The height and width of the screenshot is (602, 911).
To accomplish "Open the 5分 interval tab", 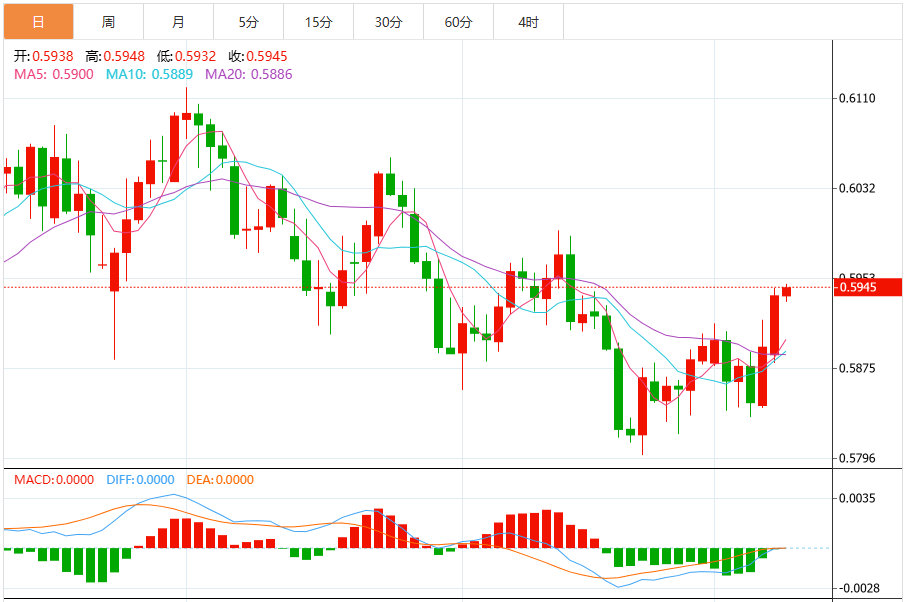I will pos(249,22).
